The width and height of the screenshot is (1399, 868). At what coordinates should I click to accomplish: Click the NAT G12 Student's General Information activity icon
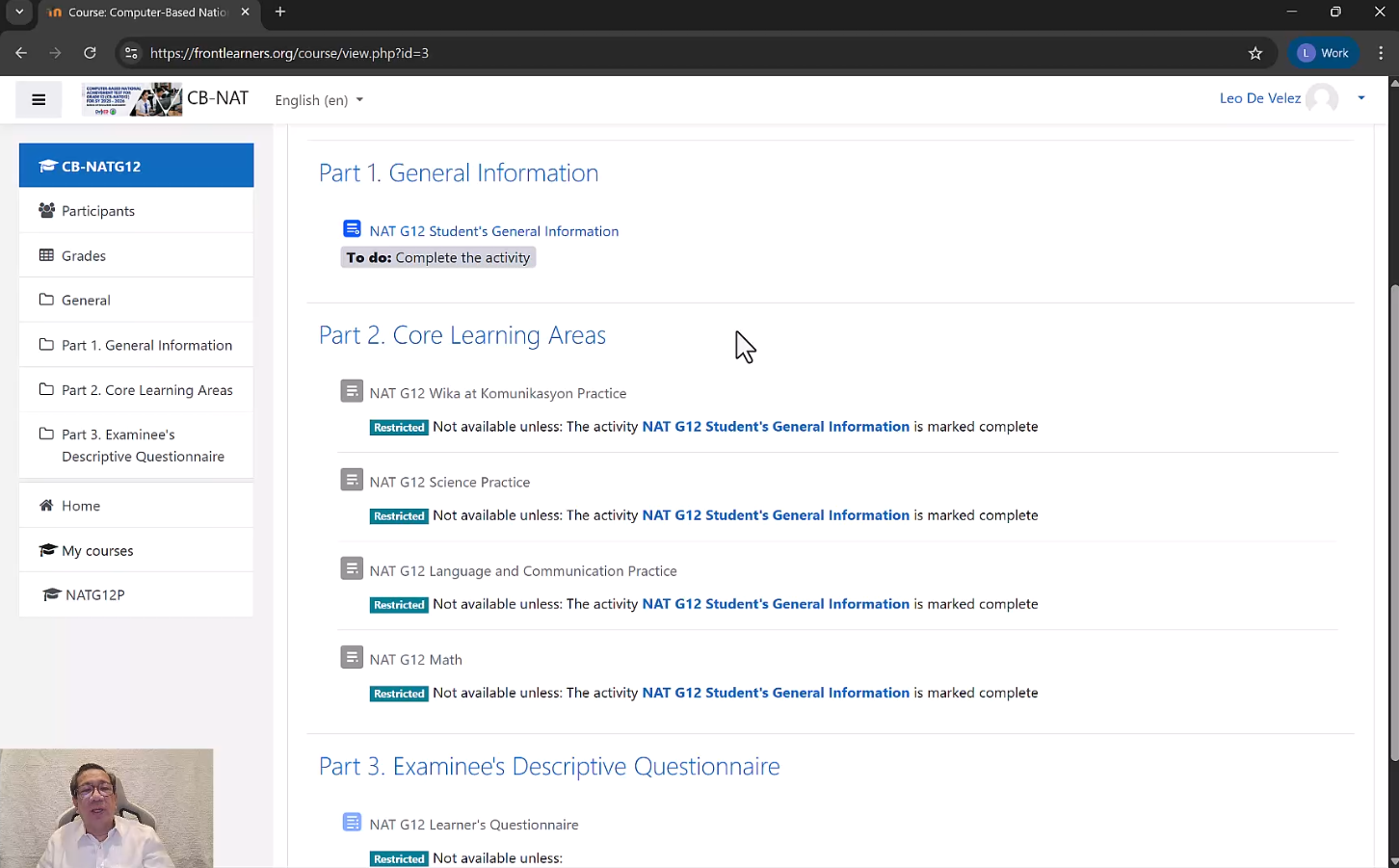(x=352, y=228)
